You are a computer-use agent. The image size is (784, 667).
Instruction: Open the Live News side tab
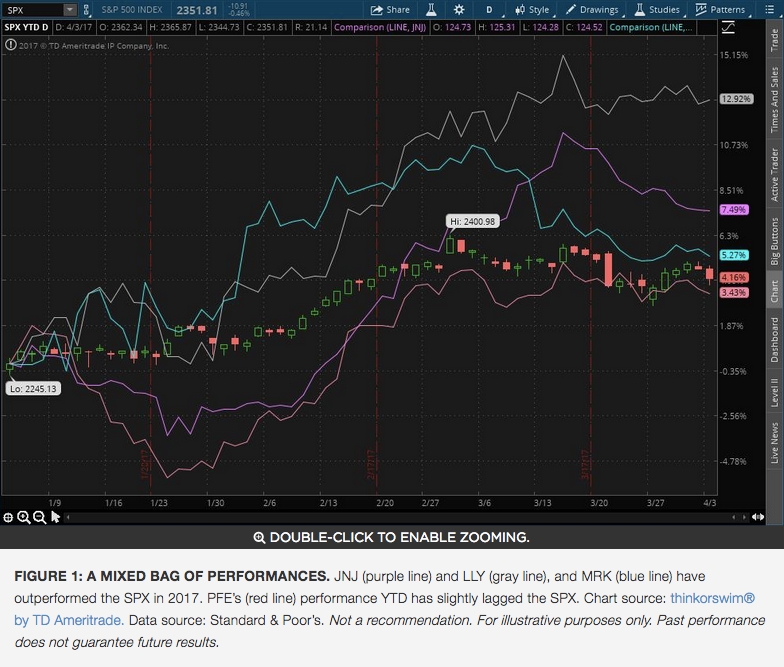(774, 443)
